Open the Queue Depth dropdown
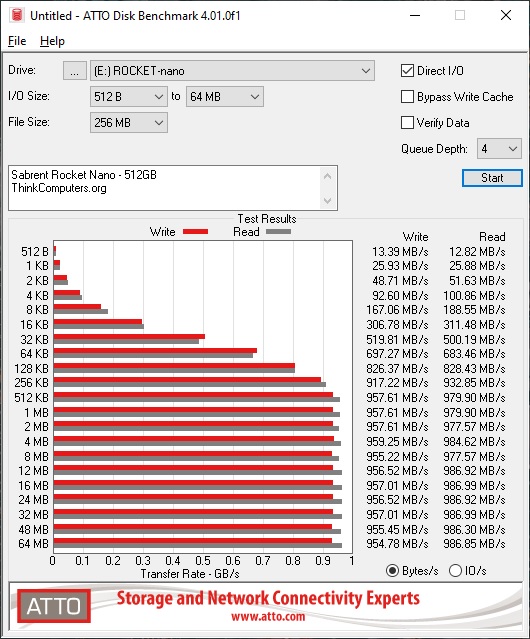This screenshot has height=639, width=530. (499, 149)
